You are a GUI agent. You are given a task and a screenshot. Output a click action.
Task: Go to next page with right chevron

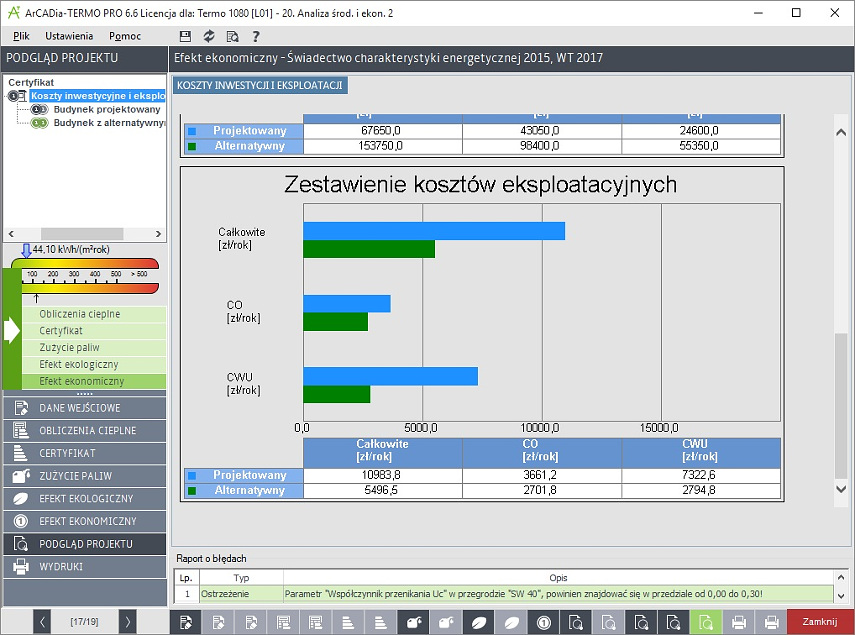128,622
